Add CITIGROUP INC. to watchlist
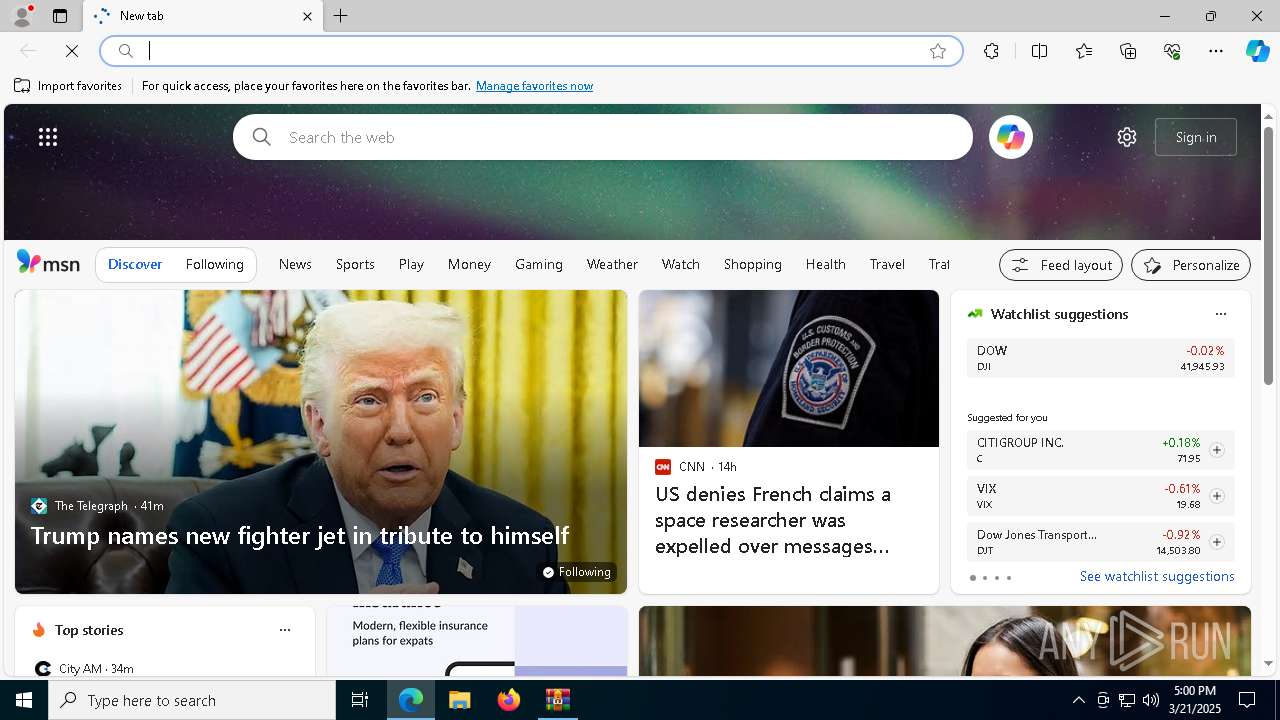 1216,450
